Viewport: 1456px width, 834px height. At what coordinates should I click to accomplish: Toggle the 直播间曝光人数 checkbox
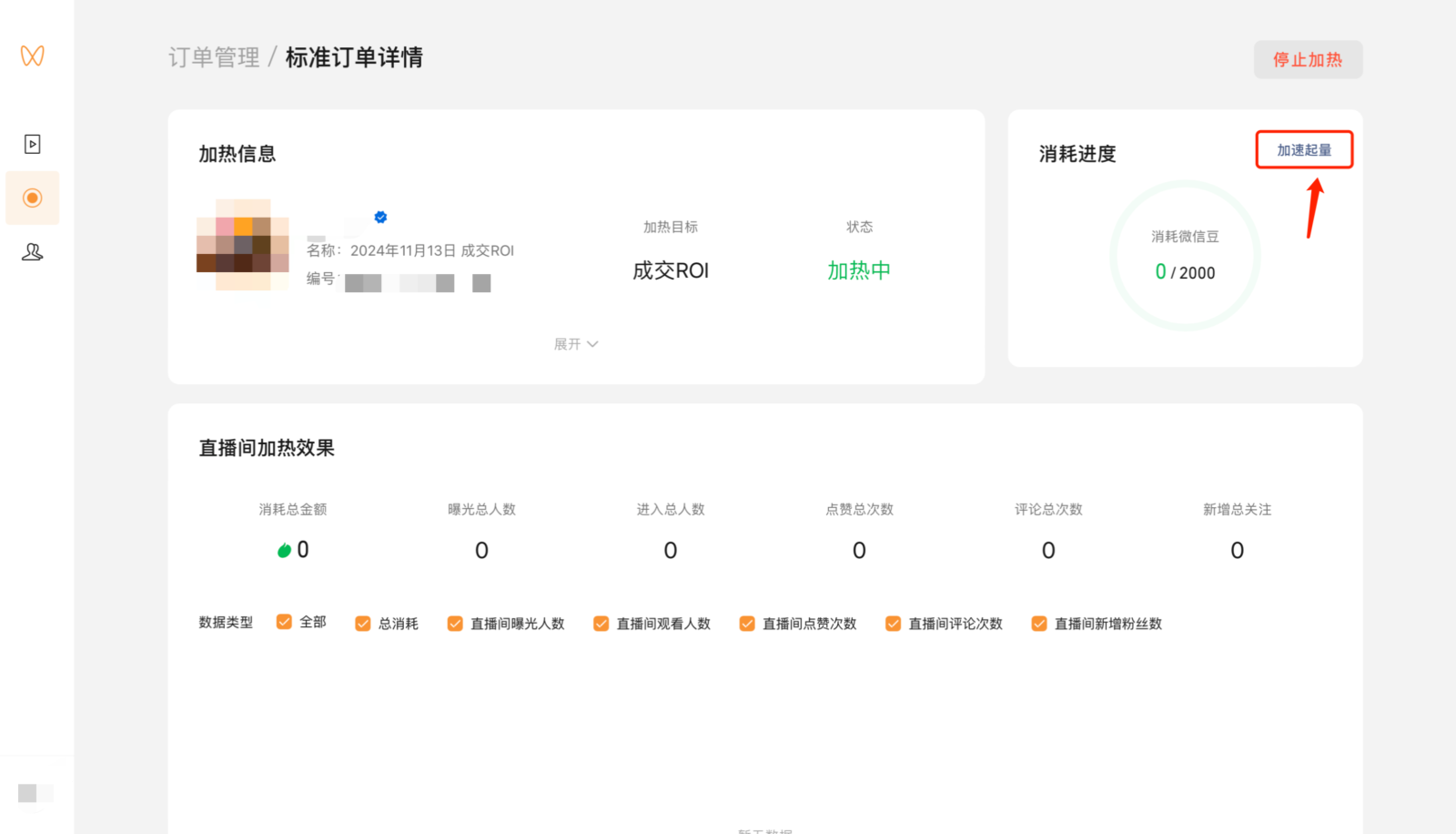[455, 624]
